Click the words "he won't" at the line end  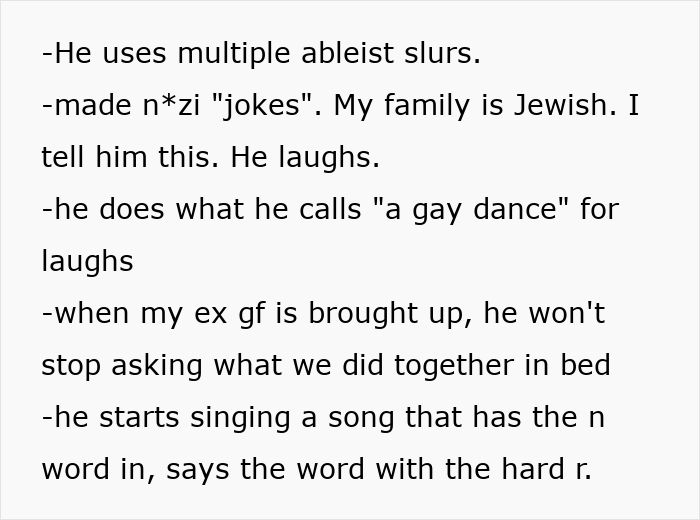544,312
